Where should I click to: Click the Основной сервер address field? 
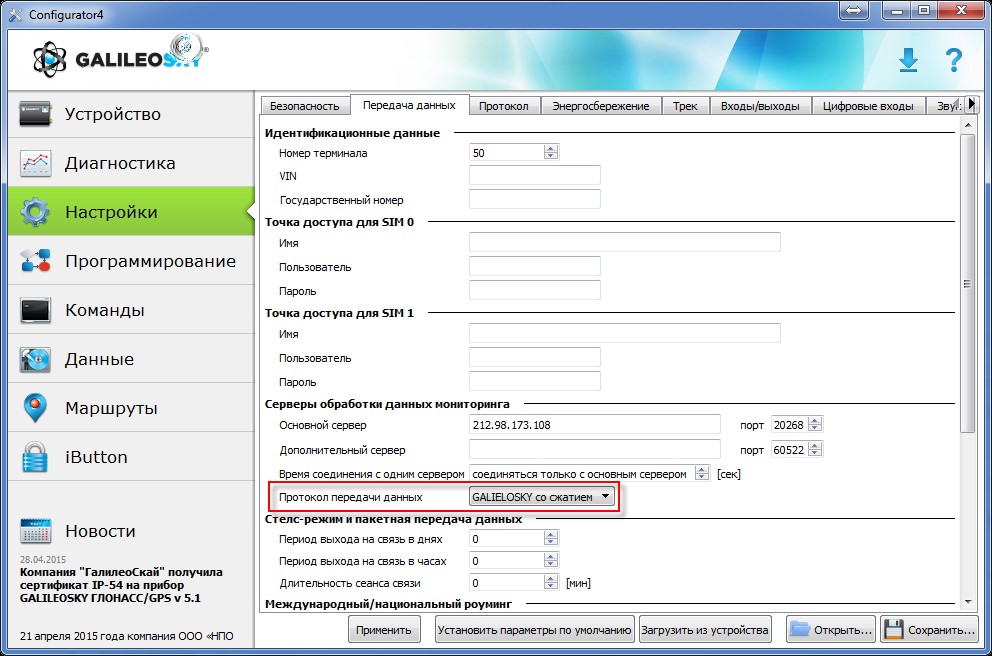click(595, 425)
